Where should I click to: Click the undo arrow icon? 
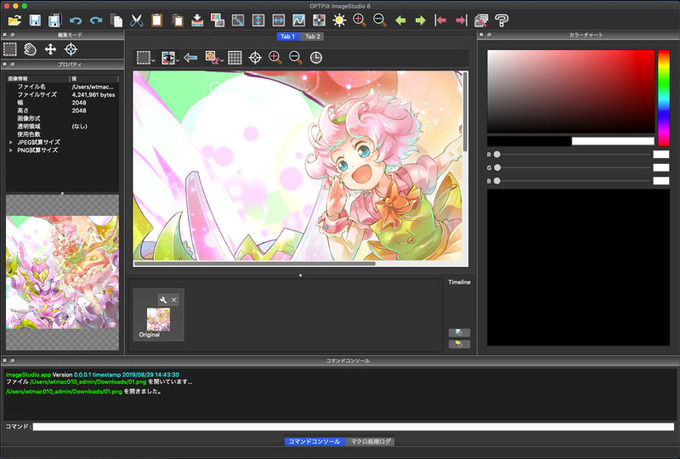pyautogui.click(x=75, y=20)
